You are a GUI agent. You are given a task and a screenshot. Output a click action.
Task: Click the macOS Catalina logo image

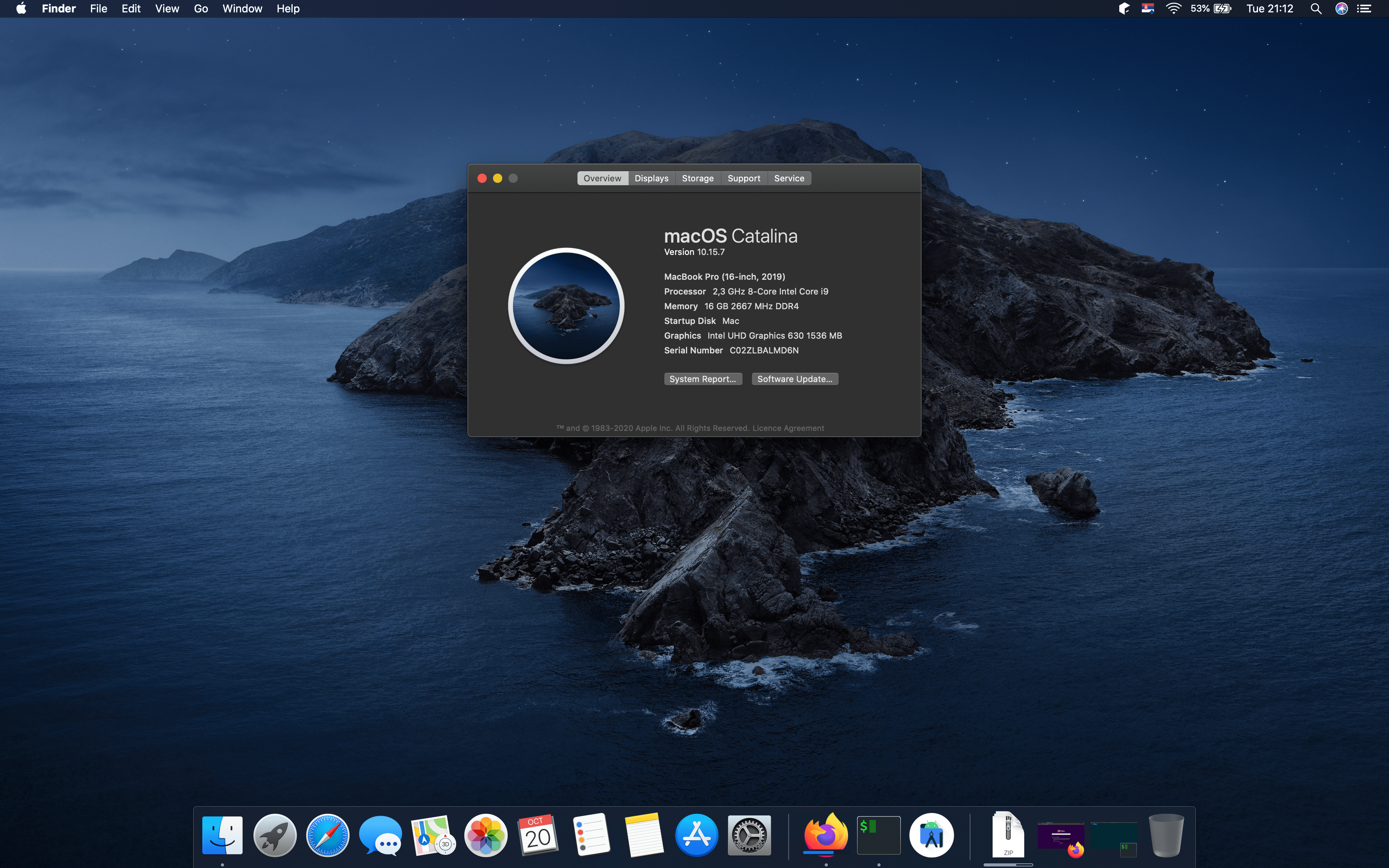[566, 306]
